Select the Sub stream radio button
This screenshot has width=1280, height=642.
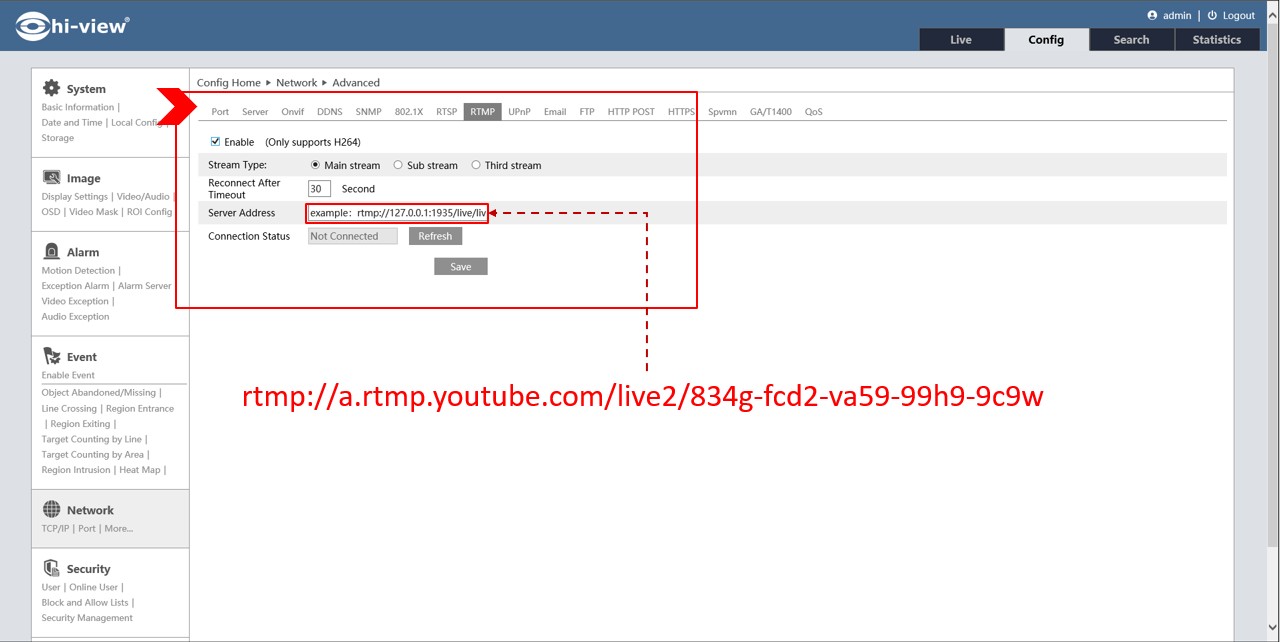[x=398, y=165]
